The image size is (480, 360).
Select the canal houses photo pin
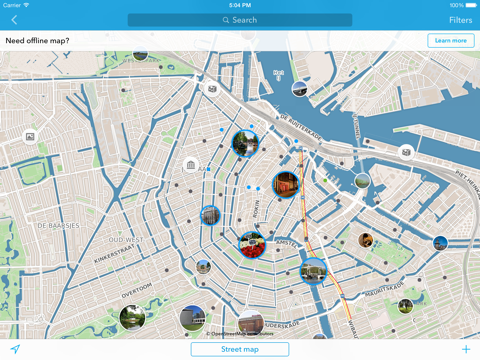tap(245, 143)
